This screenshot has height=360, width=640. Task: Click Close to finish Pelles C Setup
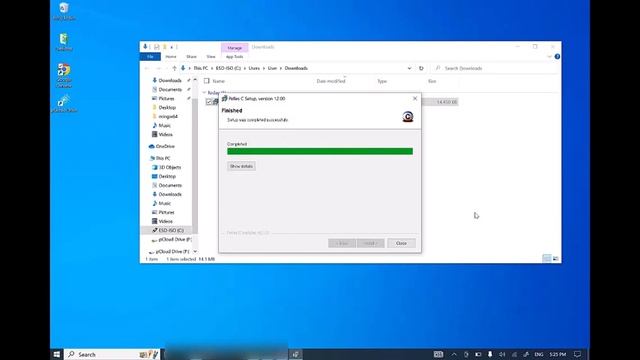pos(401,243)
